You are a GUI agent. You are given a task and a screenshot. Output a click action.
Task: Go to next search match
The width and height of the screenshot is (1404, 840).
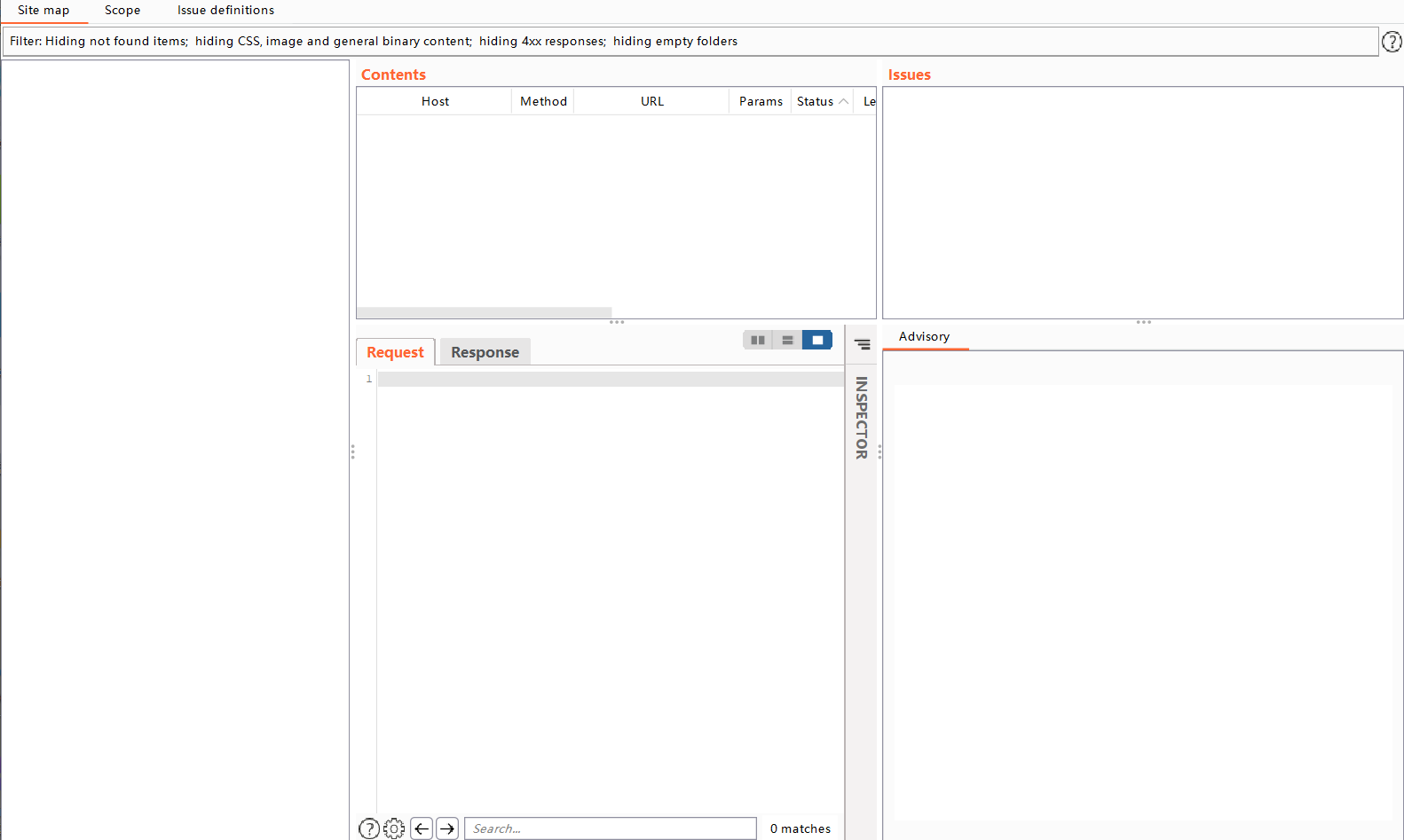tap(447, 828)
